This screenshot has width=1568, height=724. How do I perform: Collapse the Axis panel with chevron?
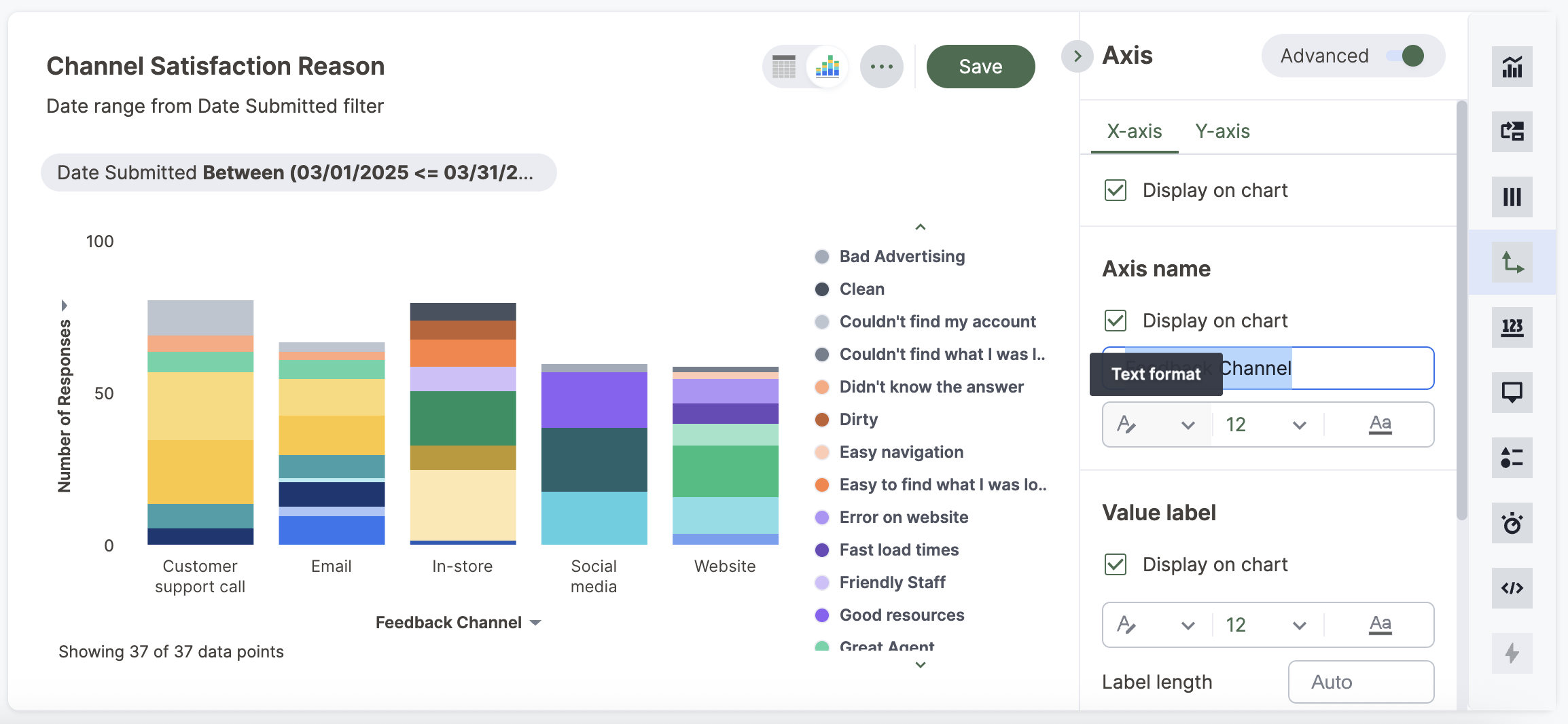coord(1077,56)
